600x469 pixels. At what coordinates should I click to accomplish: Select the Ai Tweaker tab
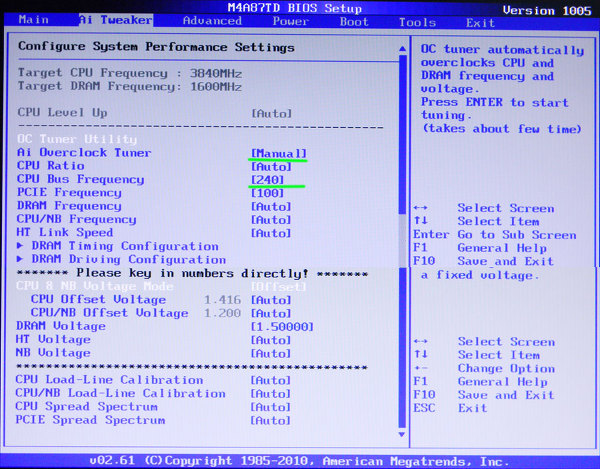116,20
